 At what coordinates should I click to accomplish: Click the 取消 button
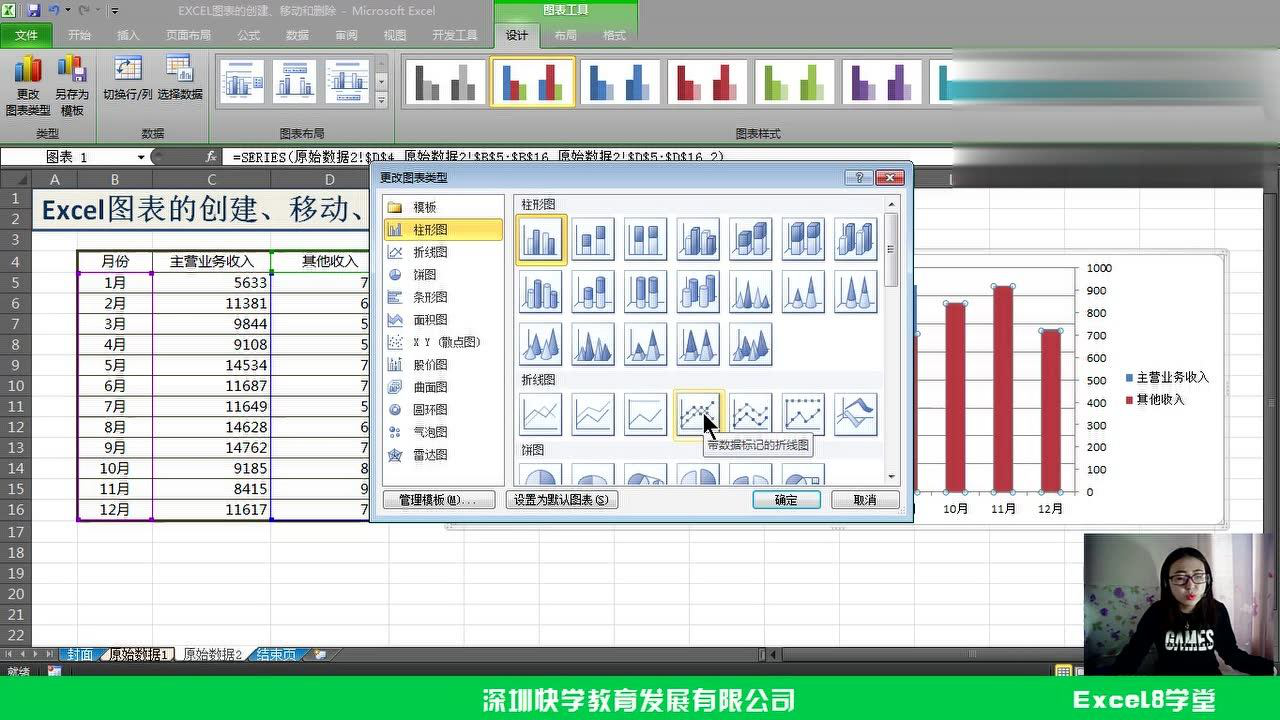pyautogui.click(x=865, y=500)
